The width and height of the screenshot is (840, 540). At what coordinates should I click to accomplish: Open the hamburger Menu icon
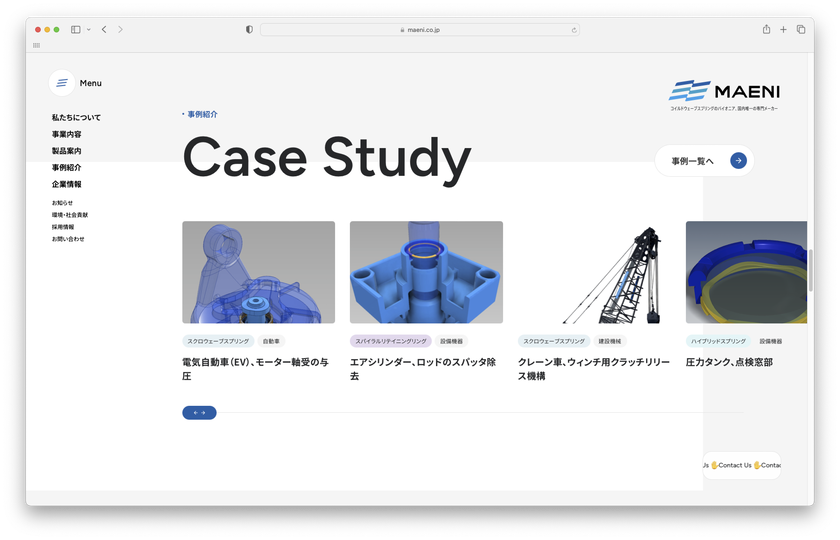[62, 83]
